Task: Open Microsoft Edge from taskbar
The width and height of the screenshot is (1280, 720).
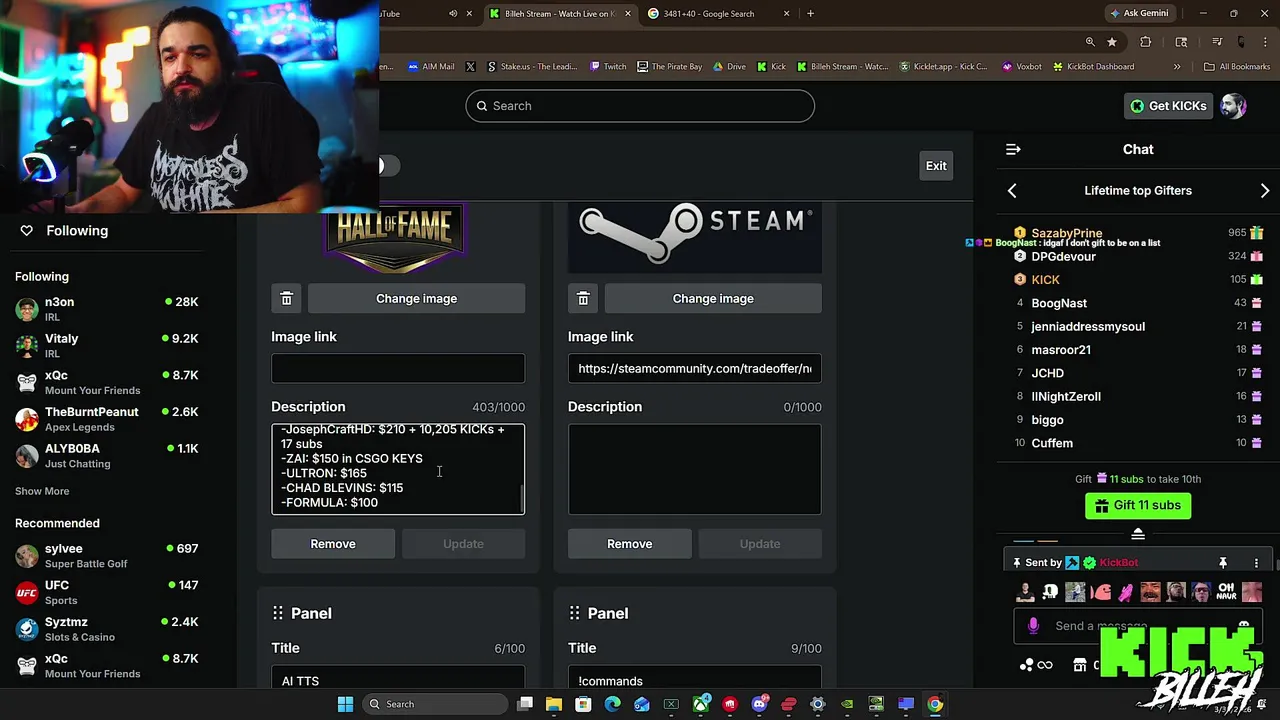Action: pyautogui.click(x=612, y=704)
